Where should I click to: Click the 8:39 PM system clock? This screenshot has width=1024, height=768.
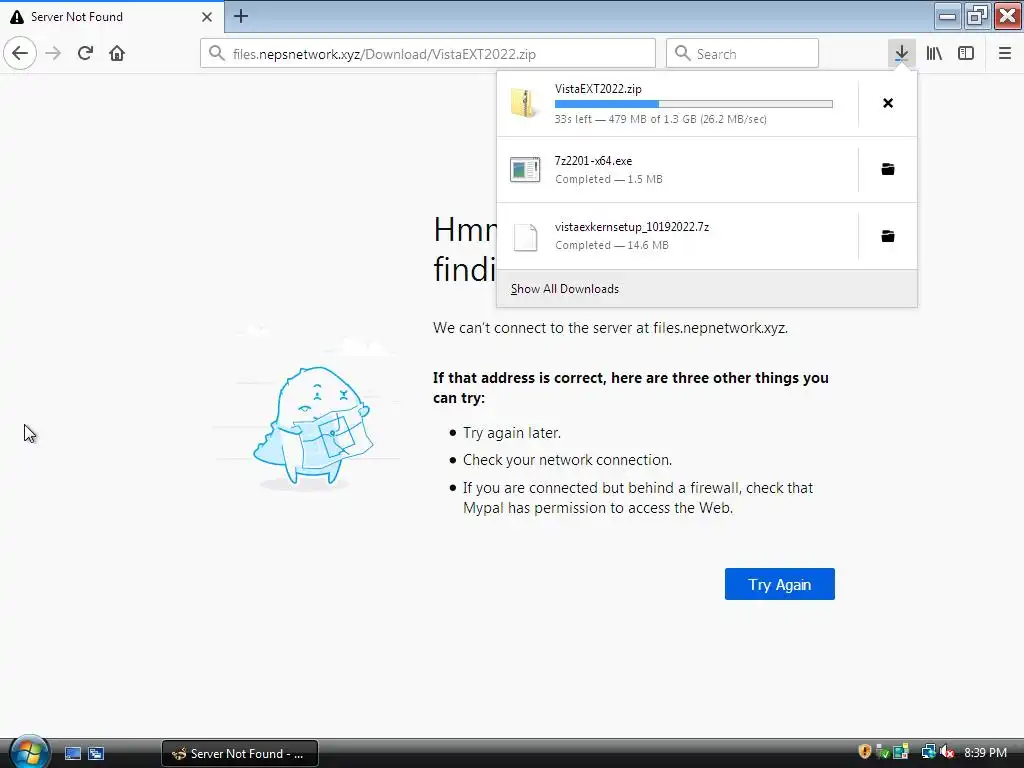[985, 752]
